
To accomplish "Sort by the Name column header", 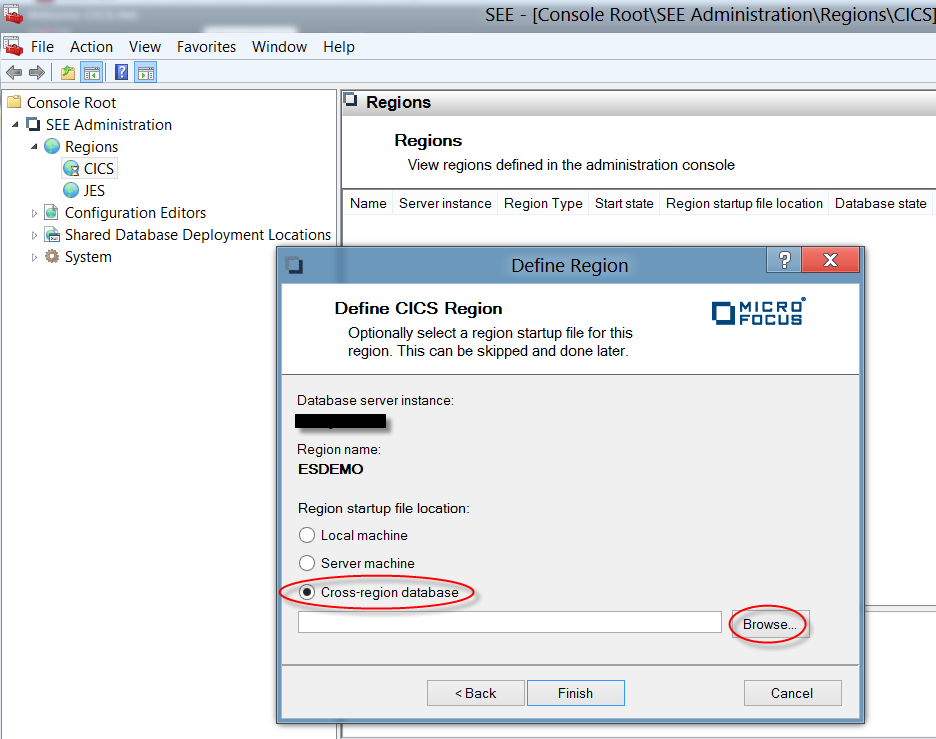I will [368, 204].
